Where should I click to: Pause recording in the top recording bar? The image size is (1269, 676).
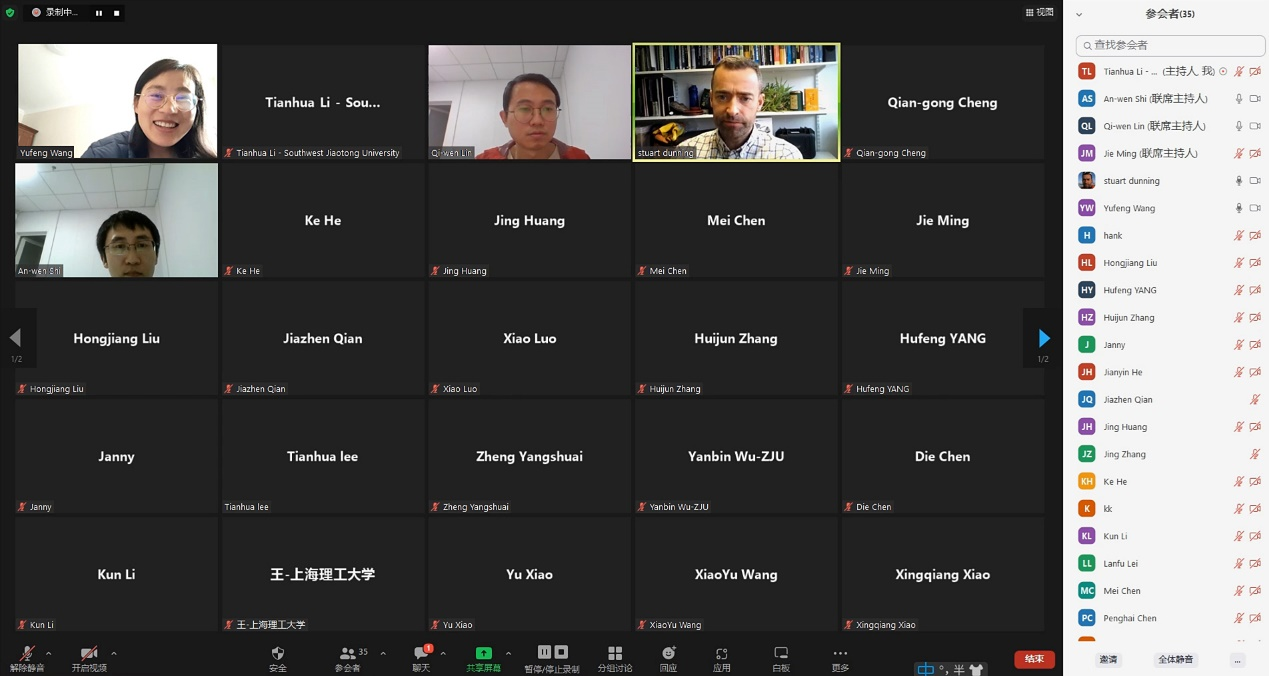point(99,13)
